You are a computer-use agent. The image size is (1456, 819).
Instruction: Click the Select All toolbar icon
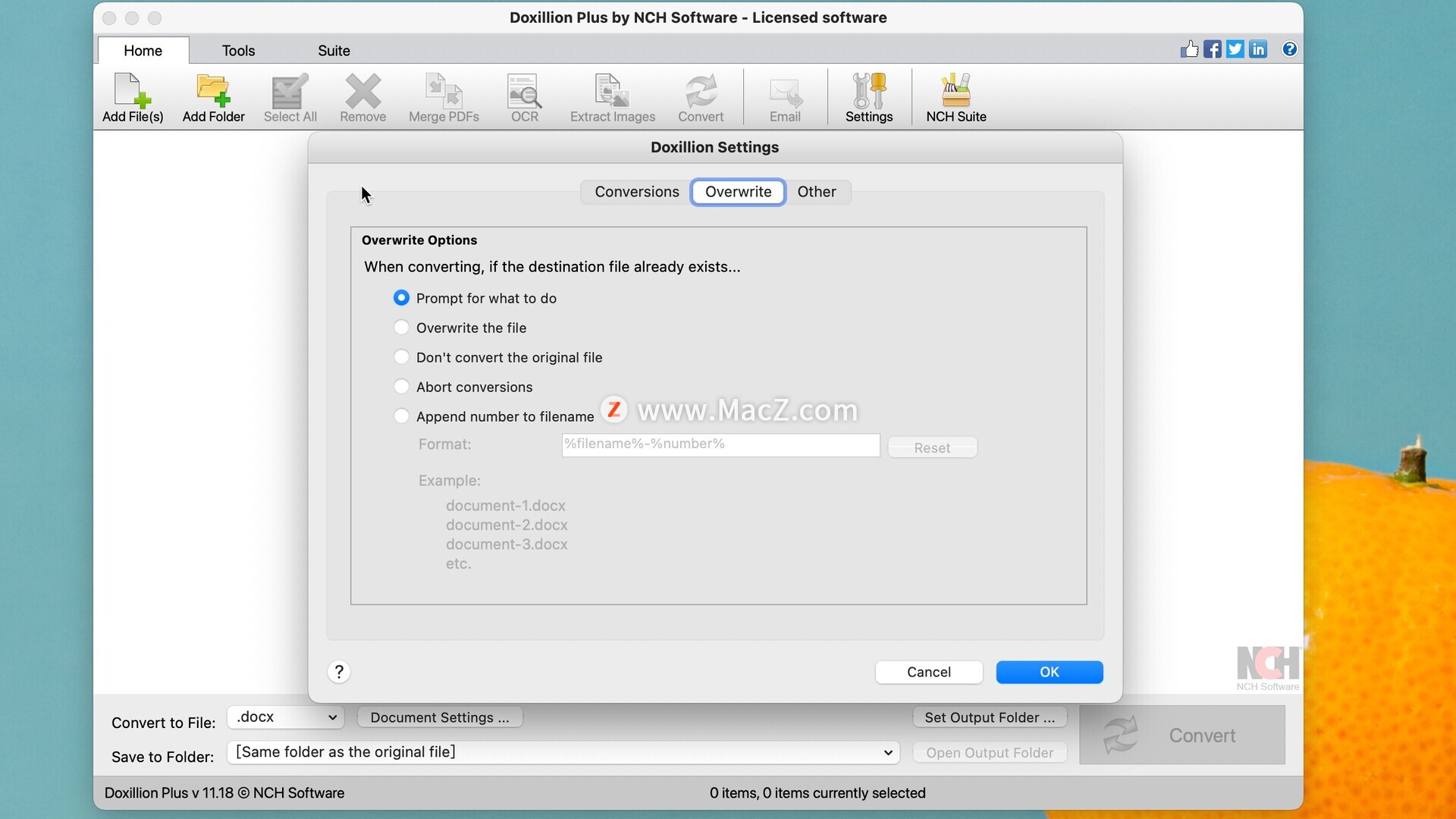click(290, 97)
